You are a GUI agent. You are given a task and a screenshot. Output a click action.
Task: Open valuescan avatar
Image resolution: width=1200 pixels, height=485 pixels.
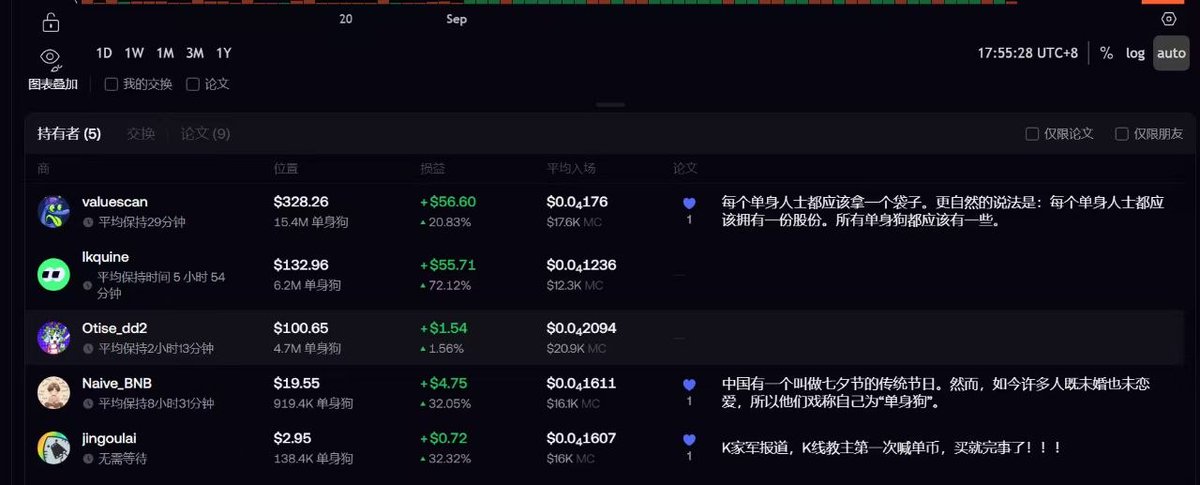coord(54,211)
